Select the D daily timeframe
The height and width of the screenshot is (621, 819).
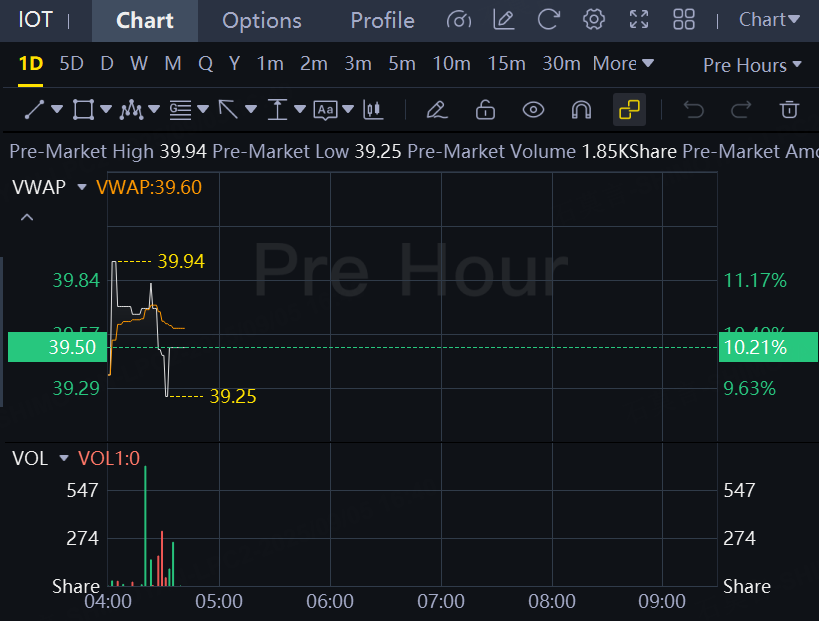coord(107,64)
